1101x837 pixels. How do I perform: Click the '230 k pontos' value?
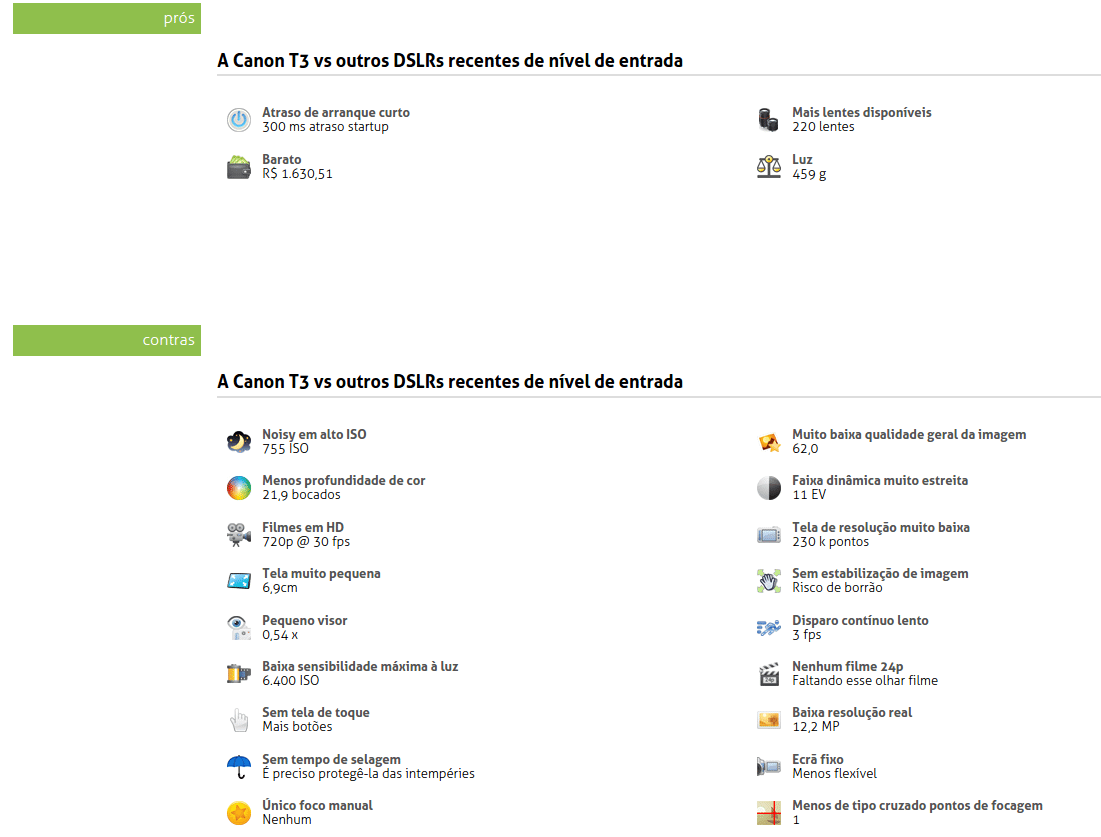point(830,542)
